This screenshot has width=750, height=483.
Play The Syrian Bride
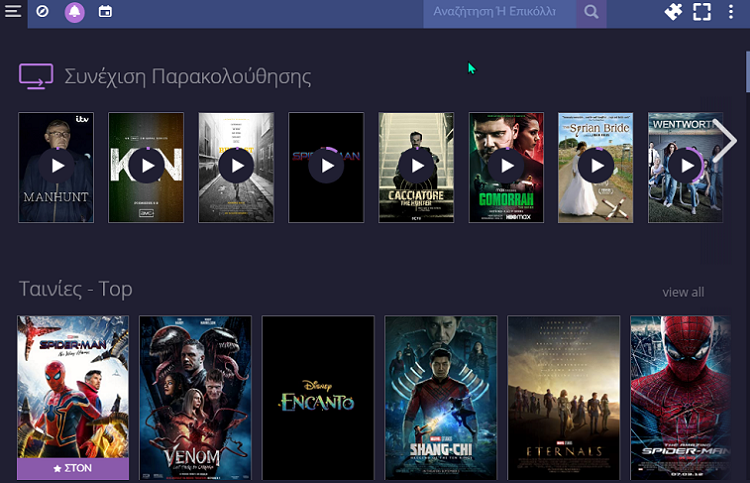[x=596, y=167]
